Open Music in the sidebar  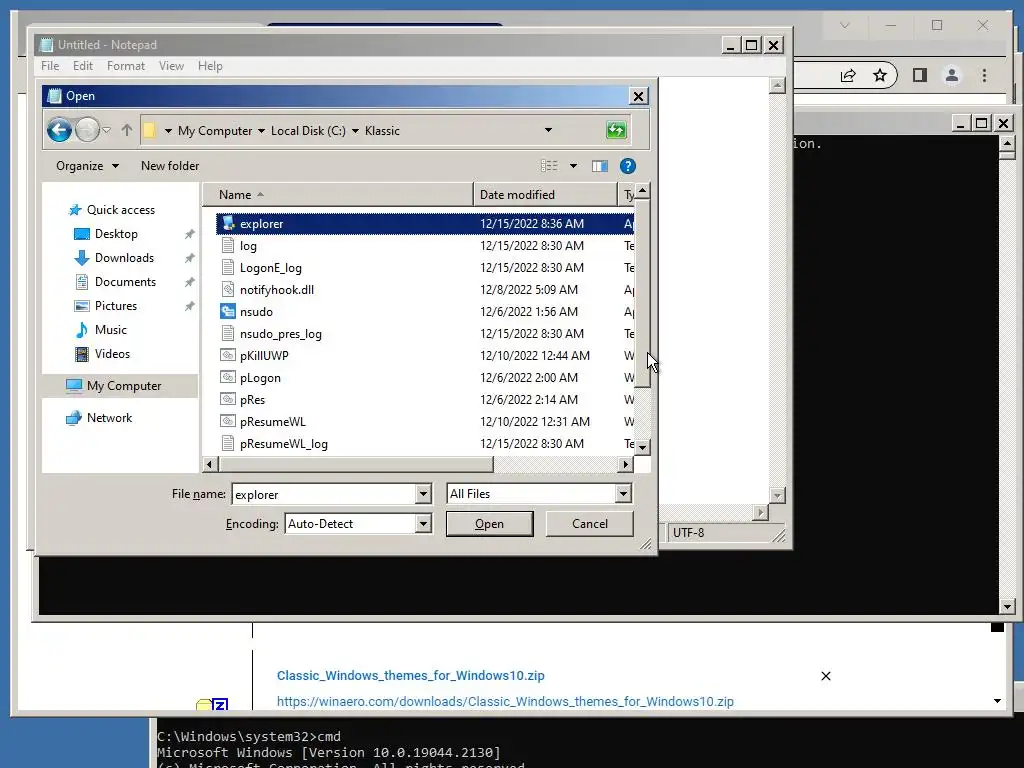[x=110, y=330]
